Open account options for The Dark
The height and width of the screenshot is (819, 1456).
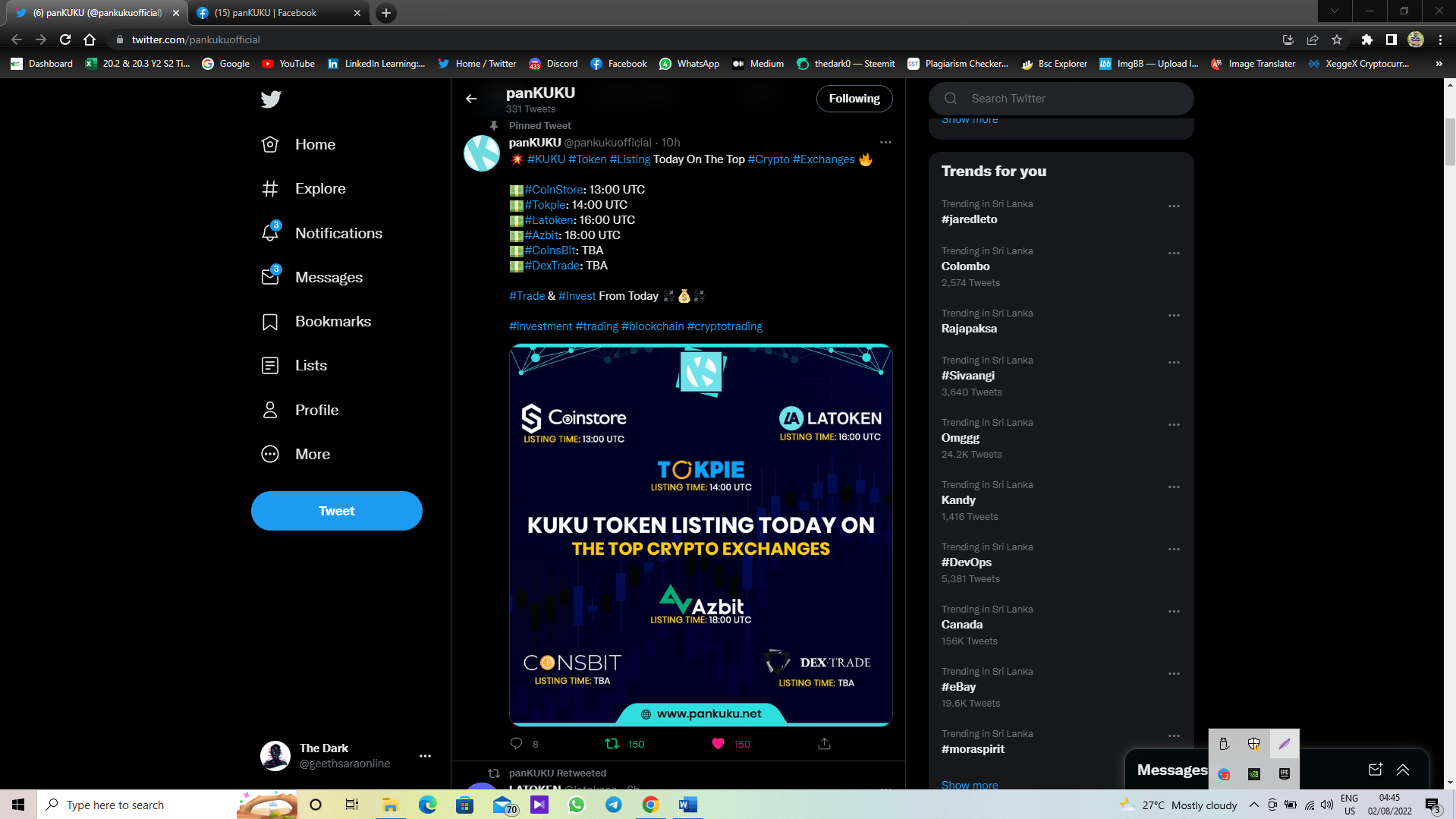click(425, 756)
